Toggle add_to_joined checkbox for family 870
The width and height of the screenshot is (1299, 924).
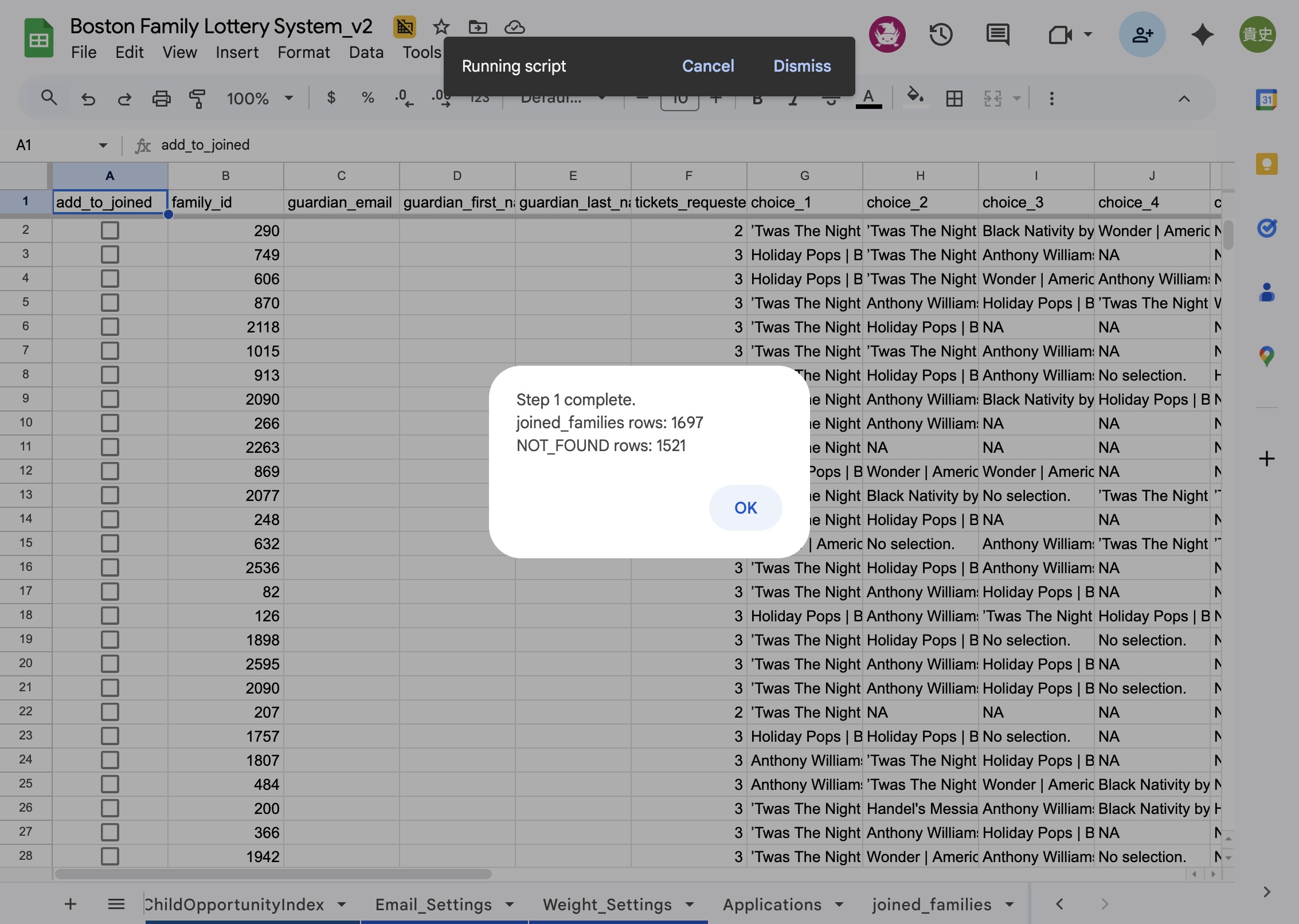click(x=110, y=303)
